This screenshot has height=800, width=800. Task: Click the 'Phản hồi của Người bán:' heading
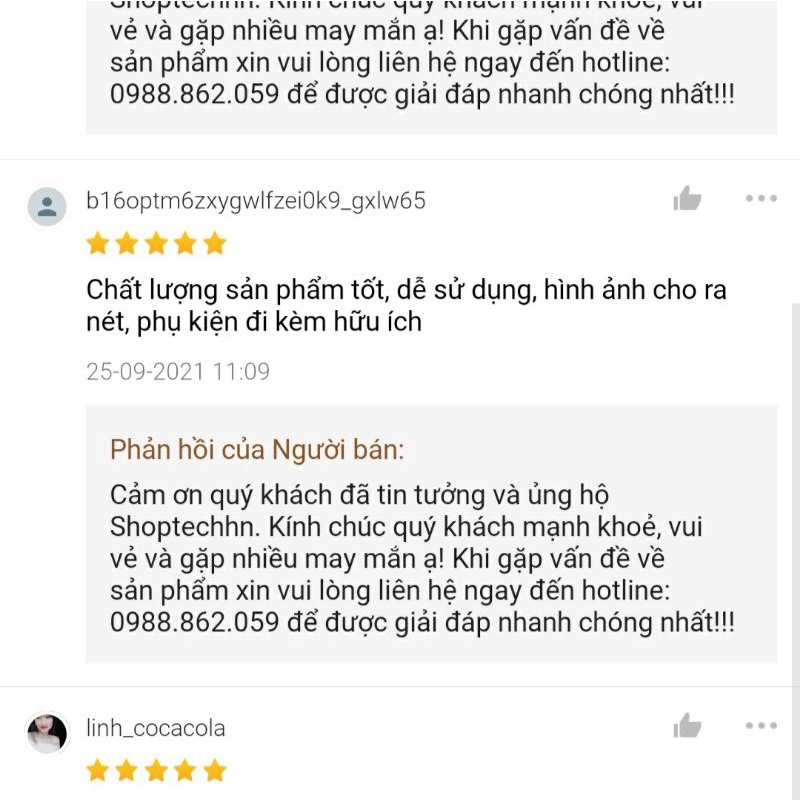pyautogui.click(x=257, y=450)
